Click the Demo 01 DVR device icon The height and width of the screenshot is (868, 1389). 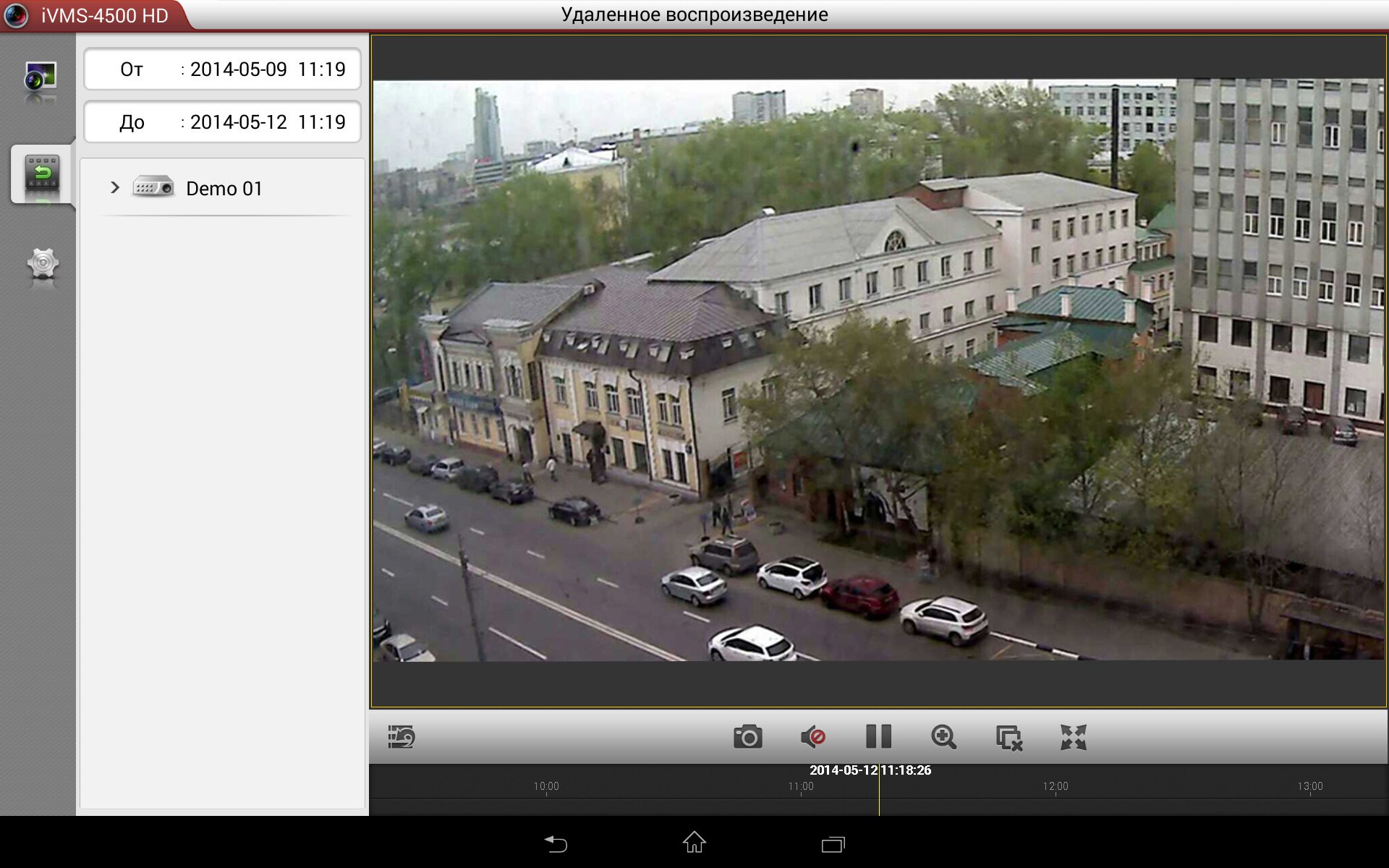coord(153,187)
